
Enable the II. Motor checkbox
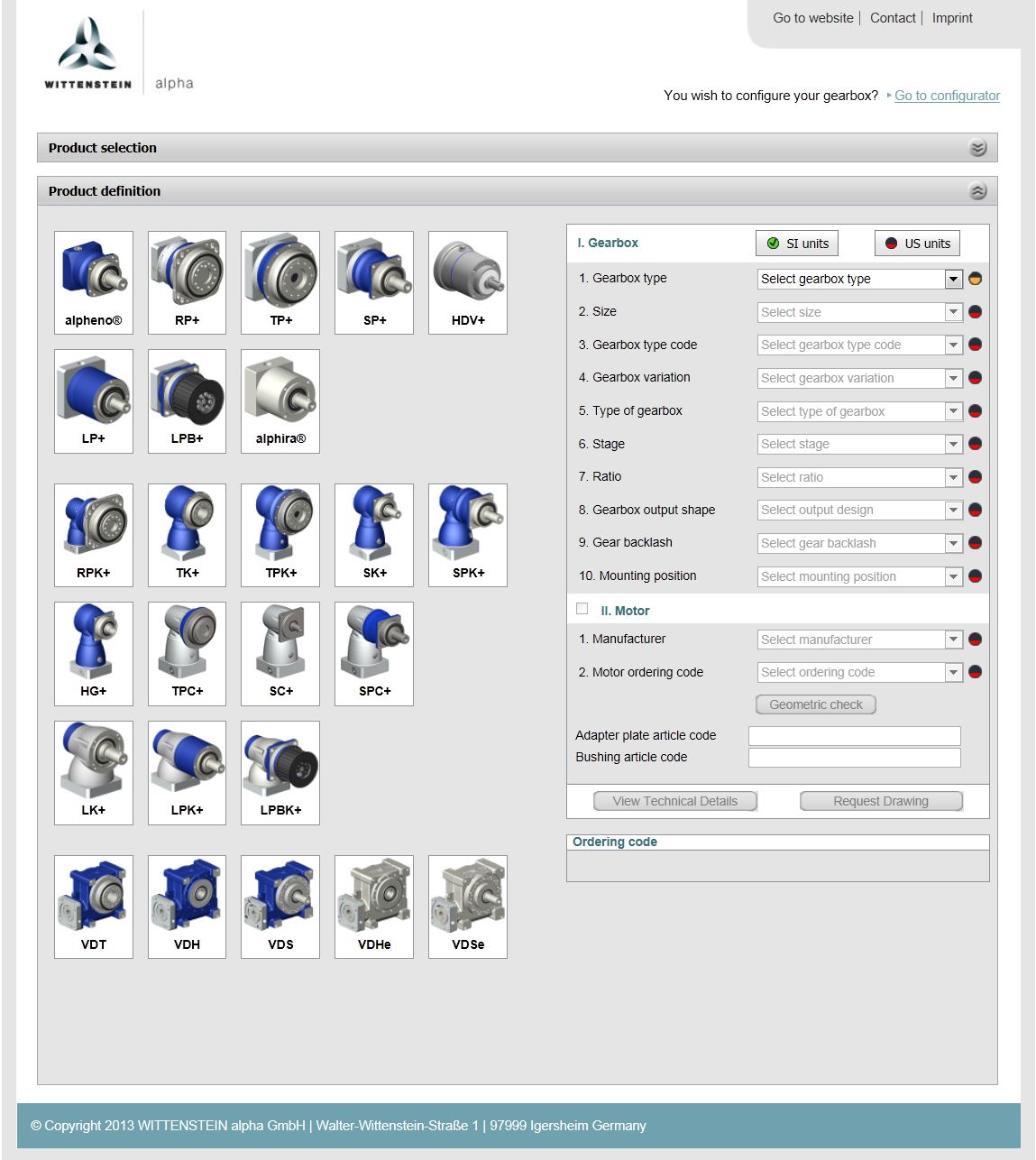click(x=582, y=608)
